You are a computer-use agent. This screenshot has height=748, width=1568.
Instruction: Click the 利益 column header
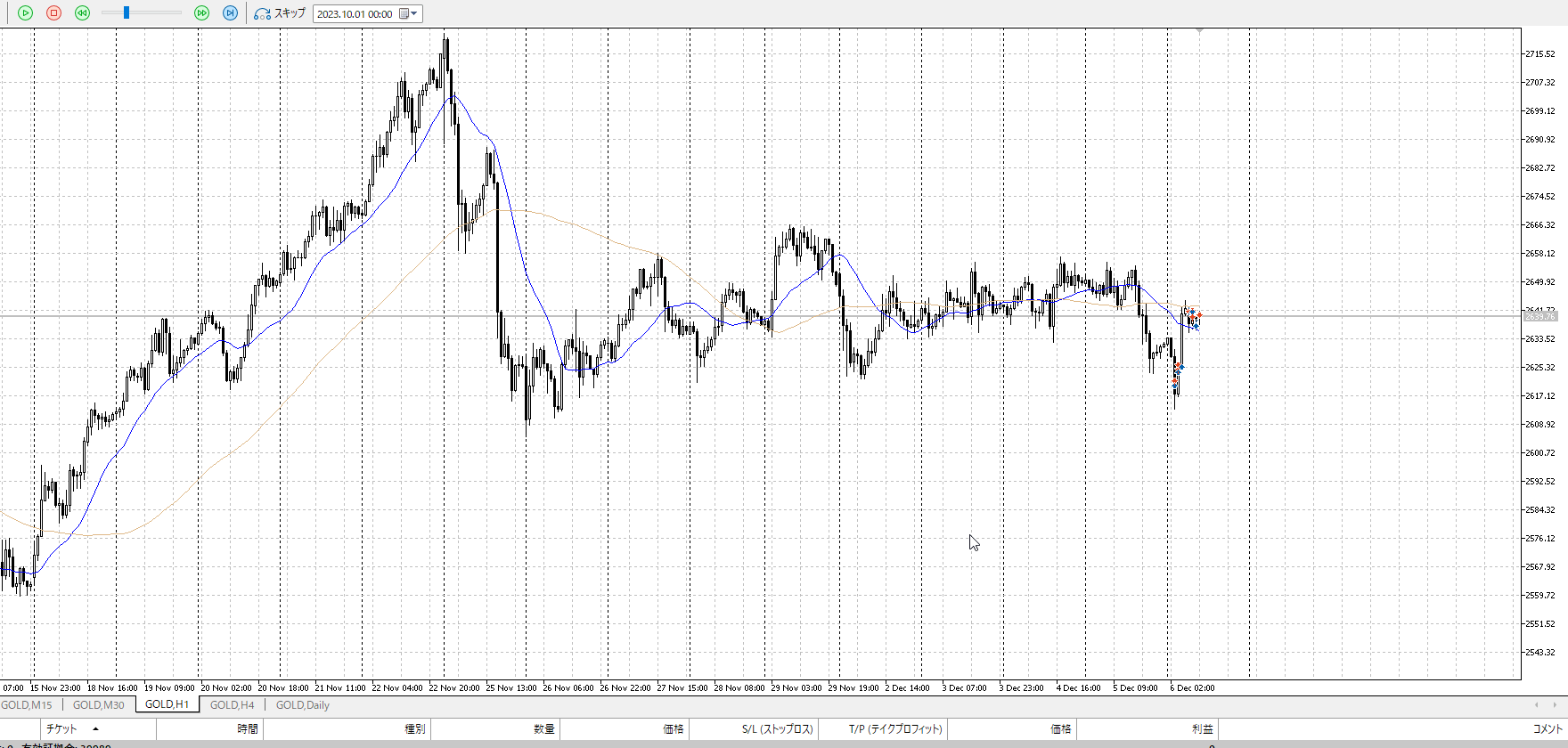click(x=1202, y=729)
